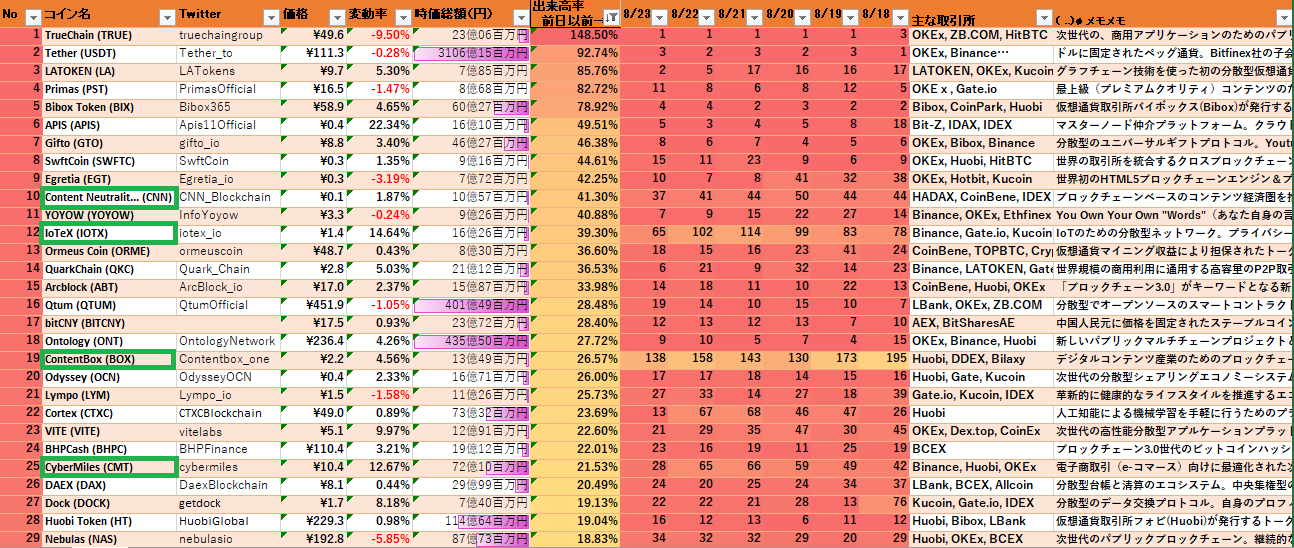Open the メモメモ column filter dropdown
Image resolution: width=1294 pixels, height=548 pixels.
tap(1283, 17)
